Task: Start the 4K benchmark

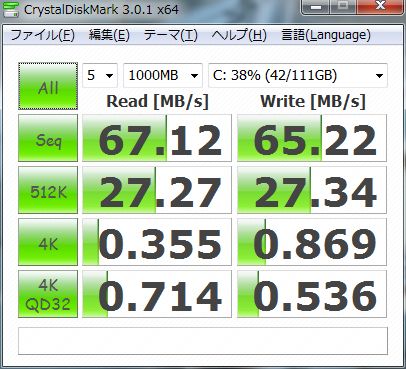Action: click(48, 242)
